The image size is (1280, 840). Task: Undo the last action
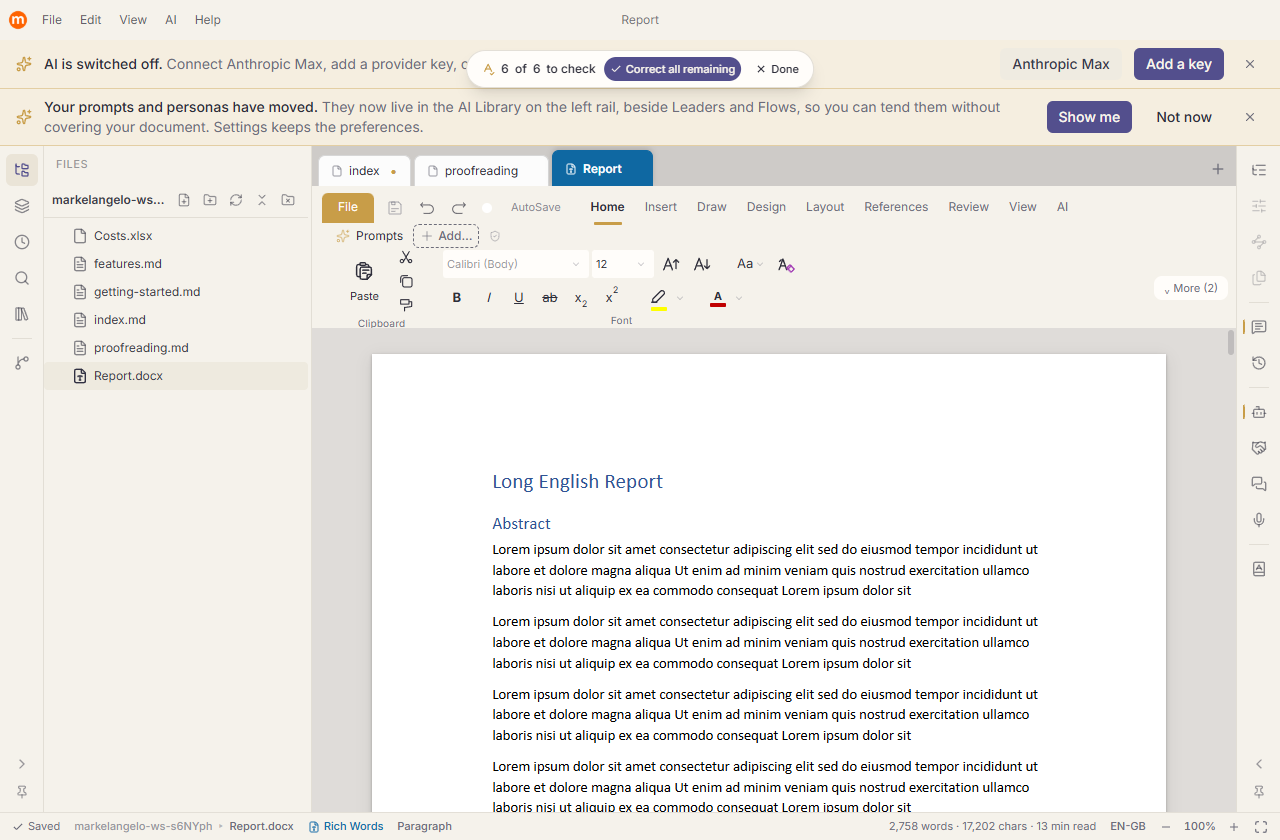click(427, 208)
